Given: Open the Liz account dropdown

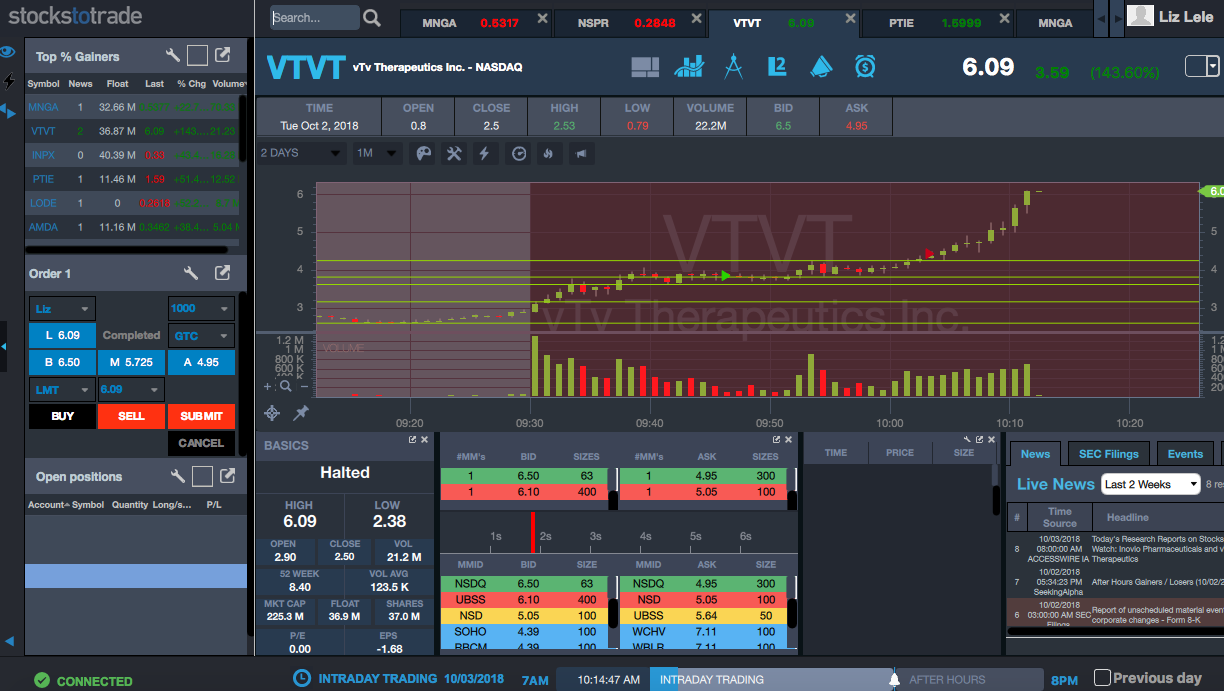Looking at the screenshot, I should [62, 308].
